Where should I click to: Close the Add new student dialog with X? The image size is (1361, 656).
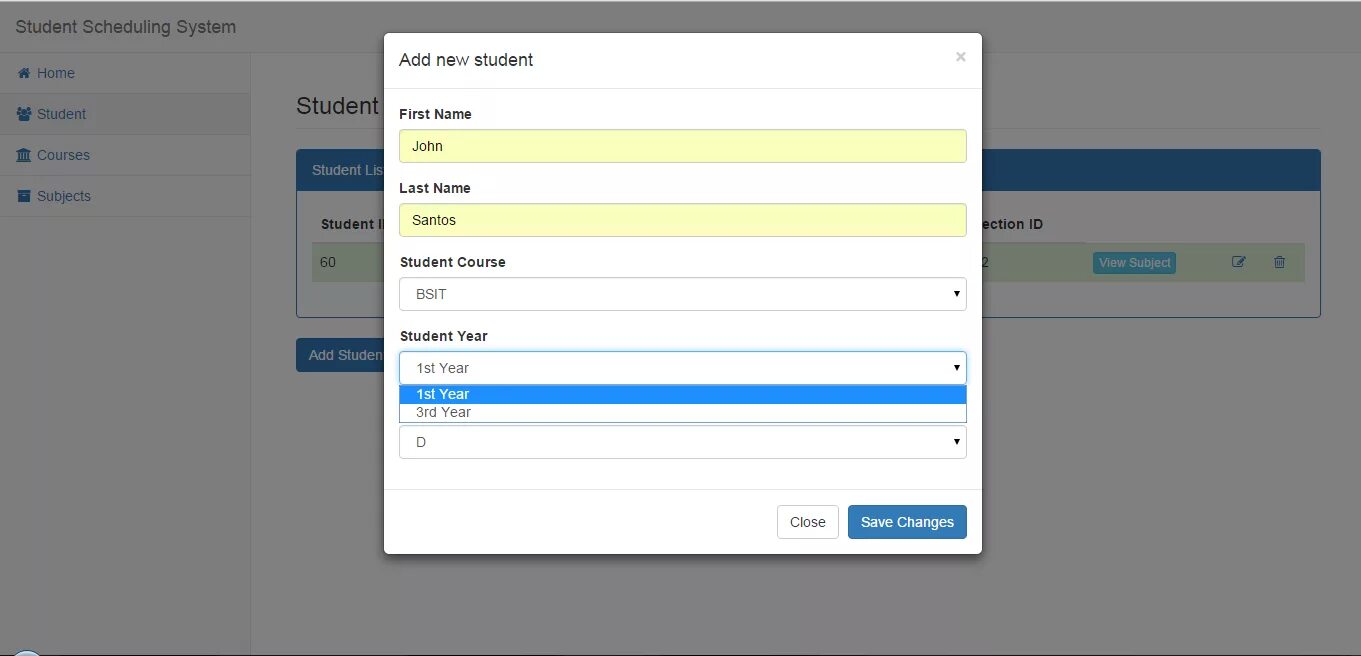[960, 57]
